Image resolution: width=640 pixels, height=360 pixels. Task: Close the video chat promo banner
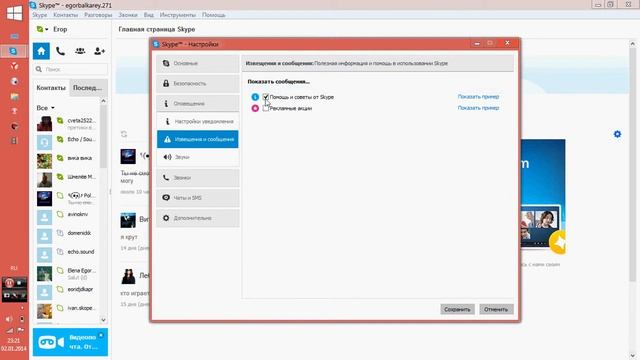[101, 336]
